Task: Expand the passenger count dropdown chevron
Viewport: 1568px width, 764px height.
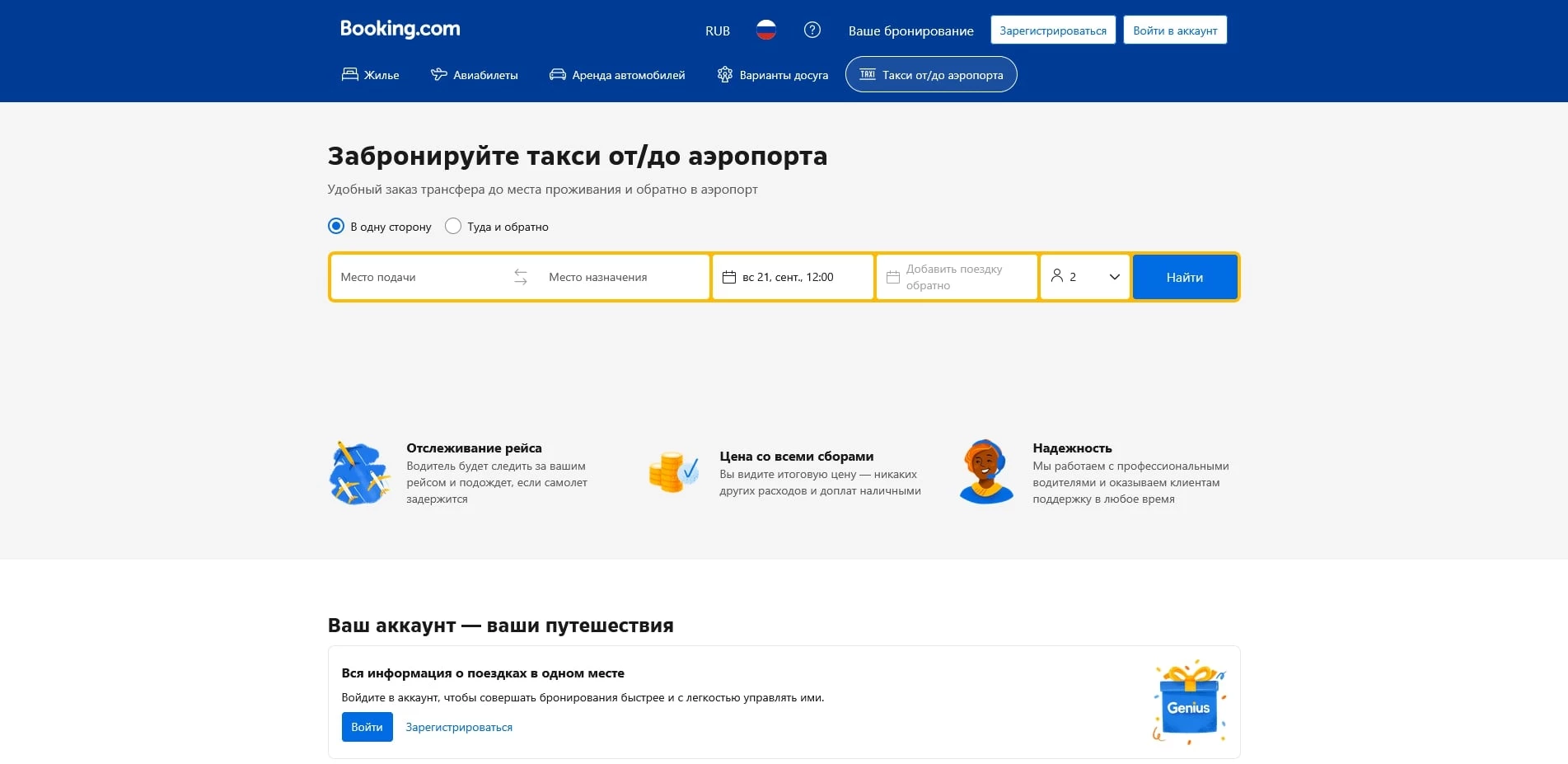Action: [x=1113, y=277]
